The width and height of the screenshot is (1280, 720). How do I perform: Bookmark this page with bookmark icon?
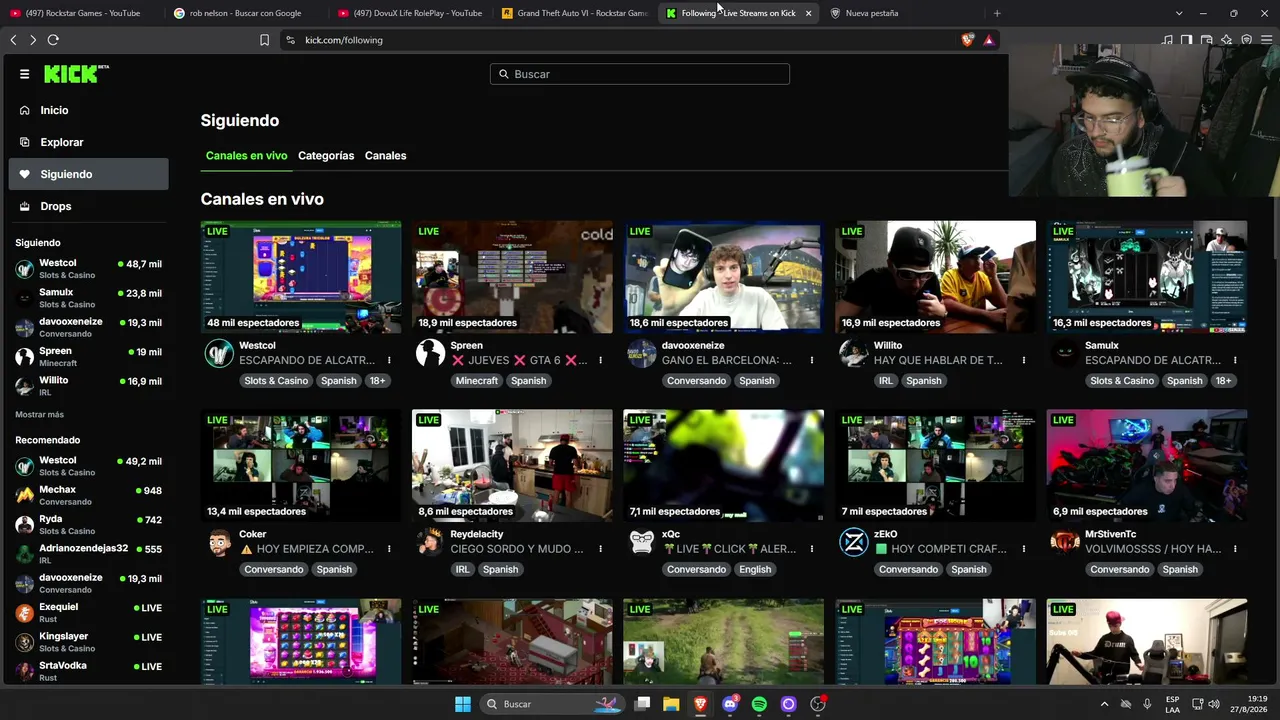pos(264,40)
